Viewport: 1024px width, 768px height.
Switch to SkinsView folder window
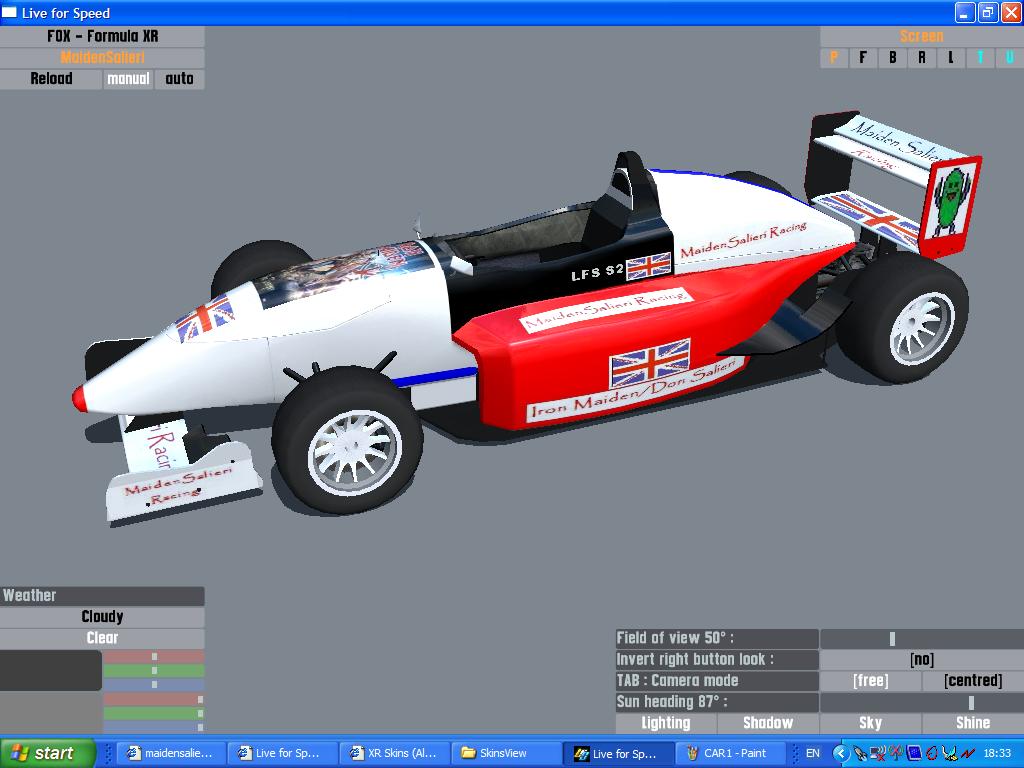507,753
